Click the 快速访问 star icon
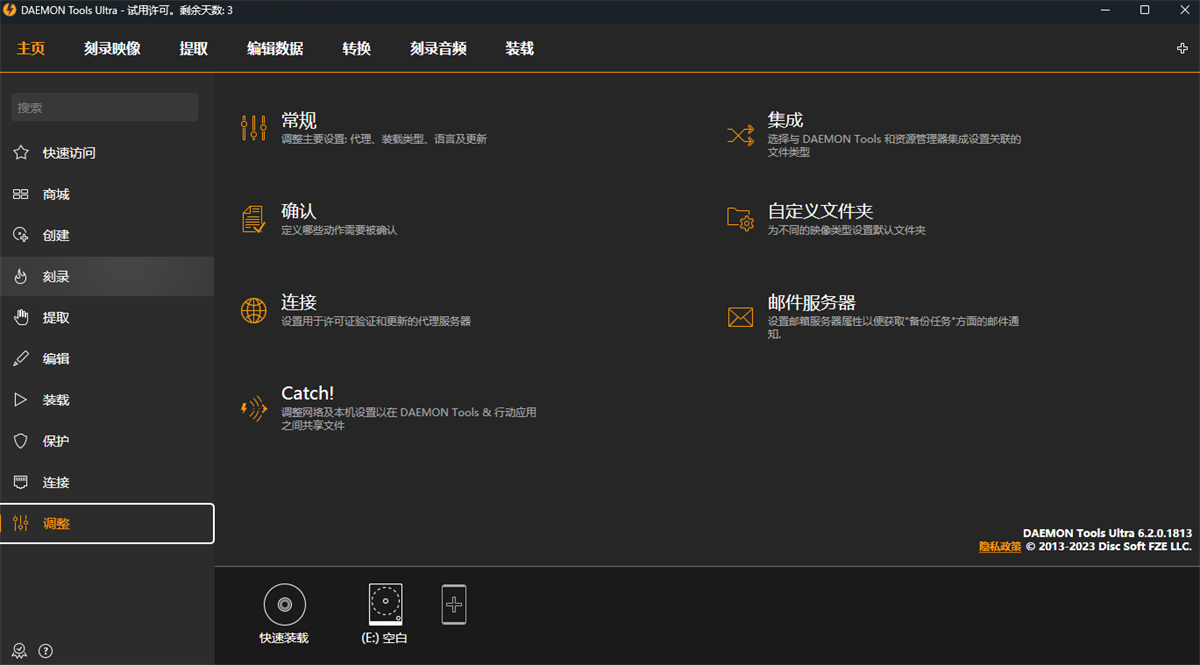1200x665 pixels. (x=21, y=153)
